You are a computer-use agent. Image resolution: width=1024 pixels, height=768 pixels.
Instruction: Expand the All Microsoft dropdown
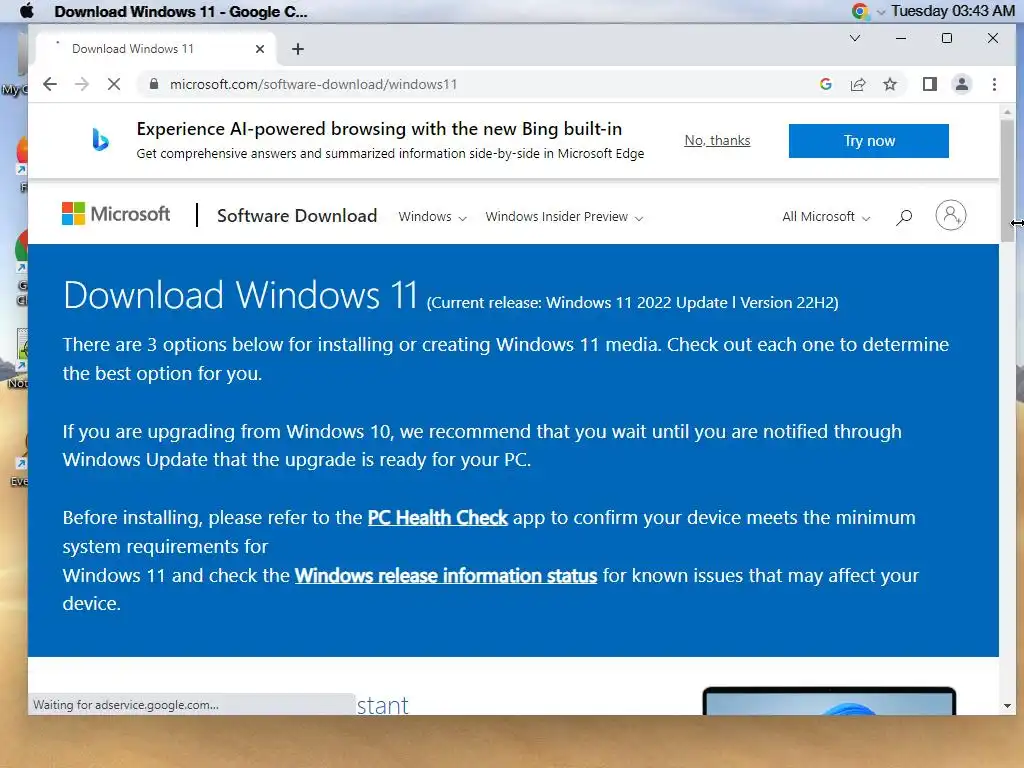[826, 217]
